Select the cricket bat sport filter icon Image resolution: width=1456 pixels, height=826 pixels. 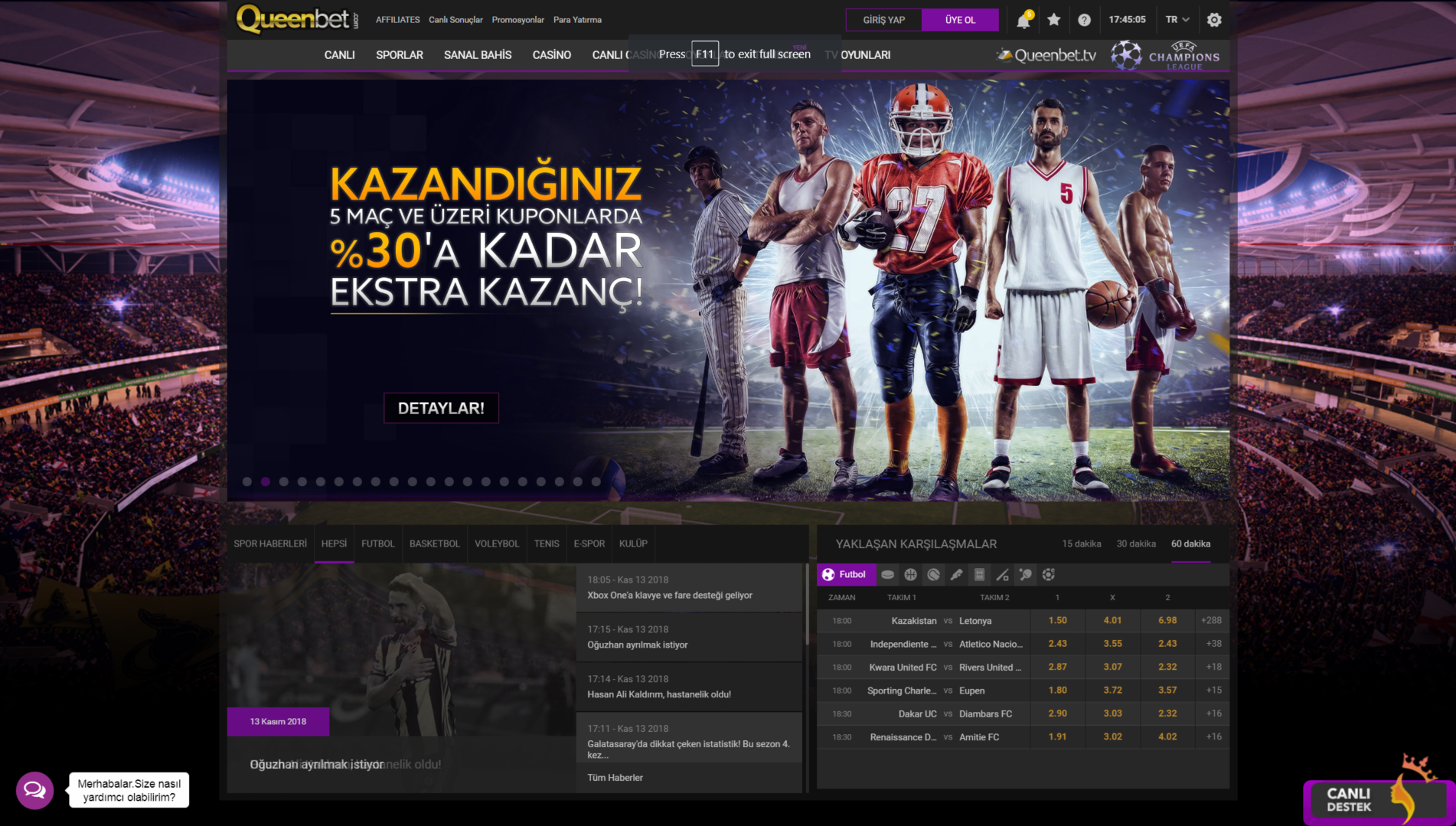pos(956,574)
